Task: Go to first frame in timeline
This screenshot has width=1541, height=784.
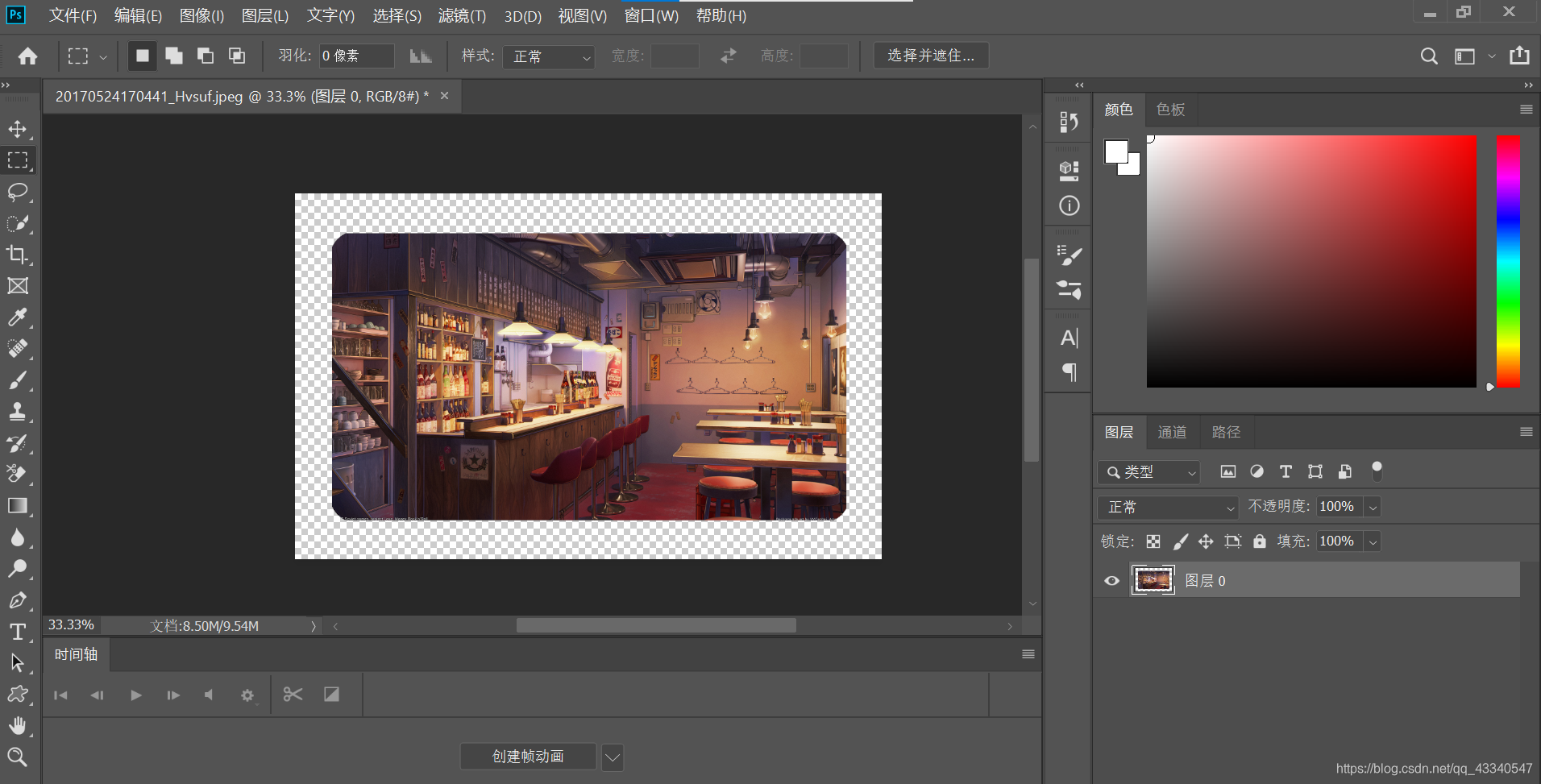Action: pyautogui.click(x=60, y=695)
